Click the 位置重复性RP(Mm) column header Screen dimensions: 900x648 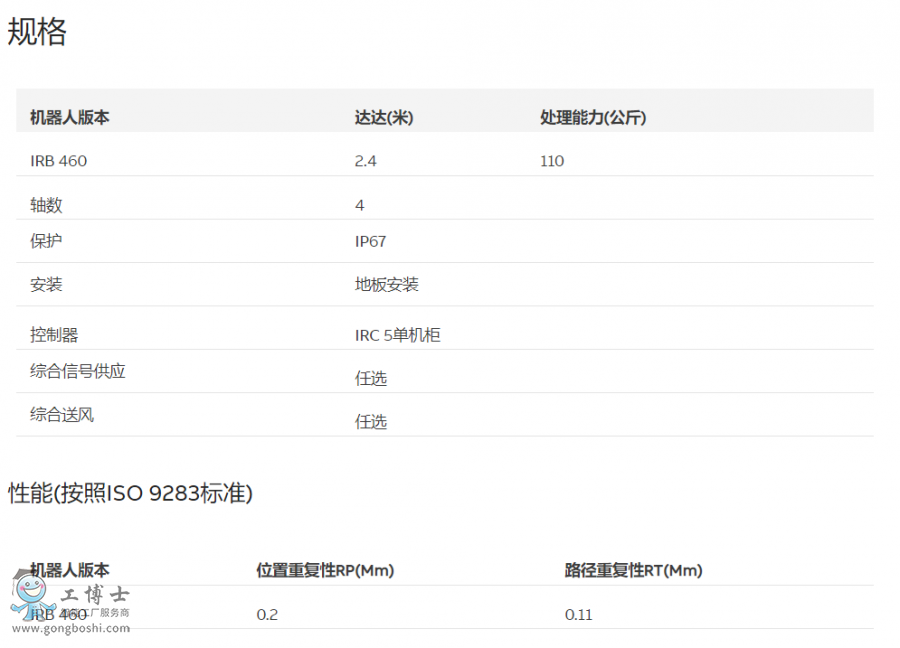coord(325,571)
